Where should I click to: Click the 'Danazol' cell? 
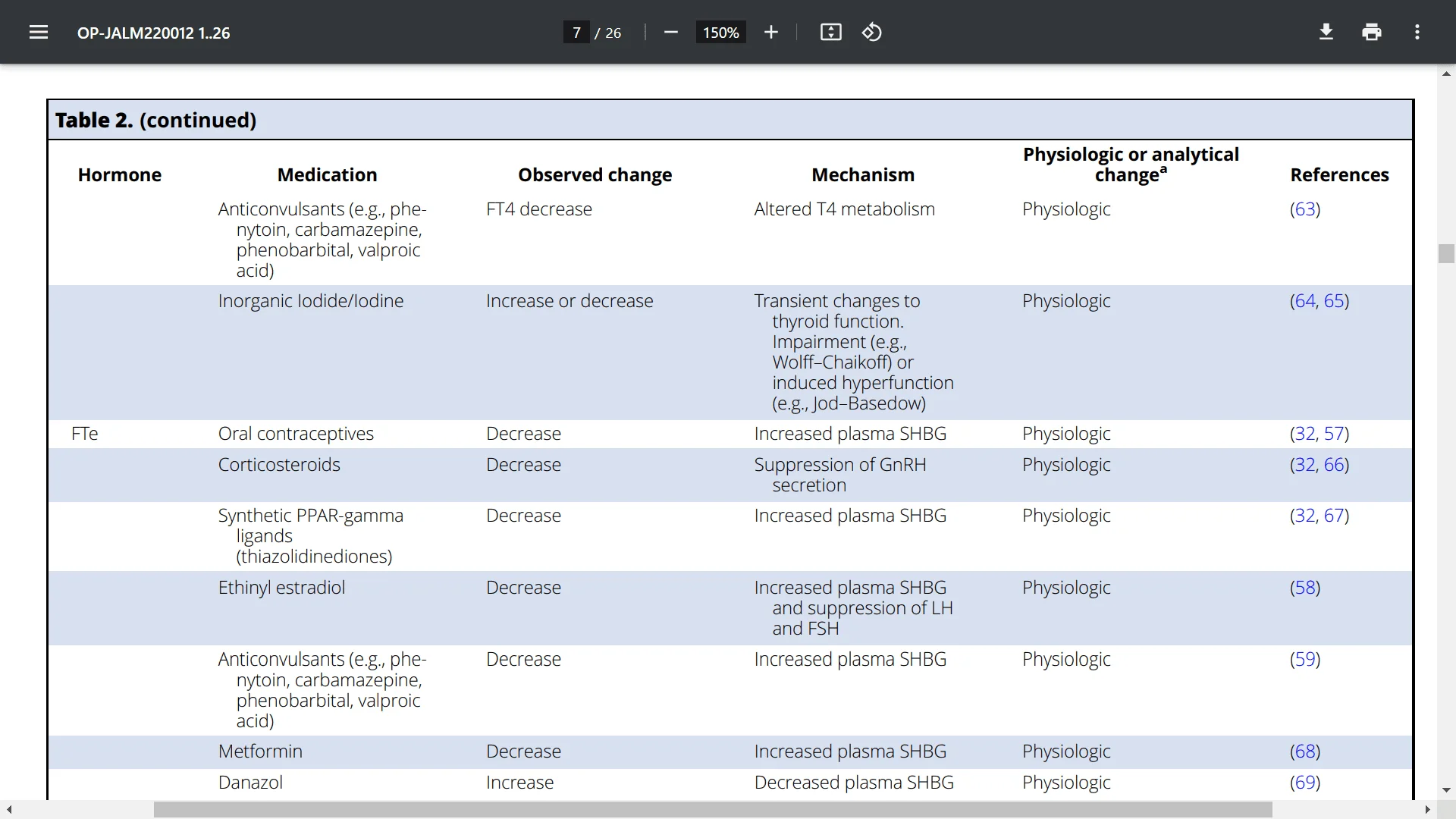250,783
